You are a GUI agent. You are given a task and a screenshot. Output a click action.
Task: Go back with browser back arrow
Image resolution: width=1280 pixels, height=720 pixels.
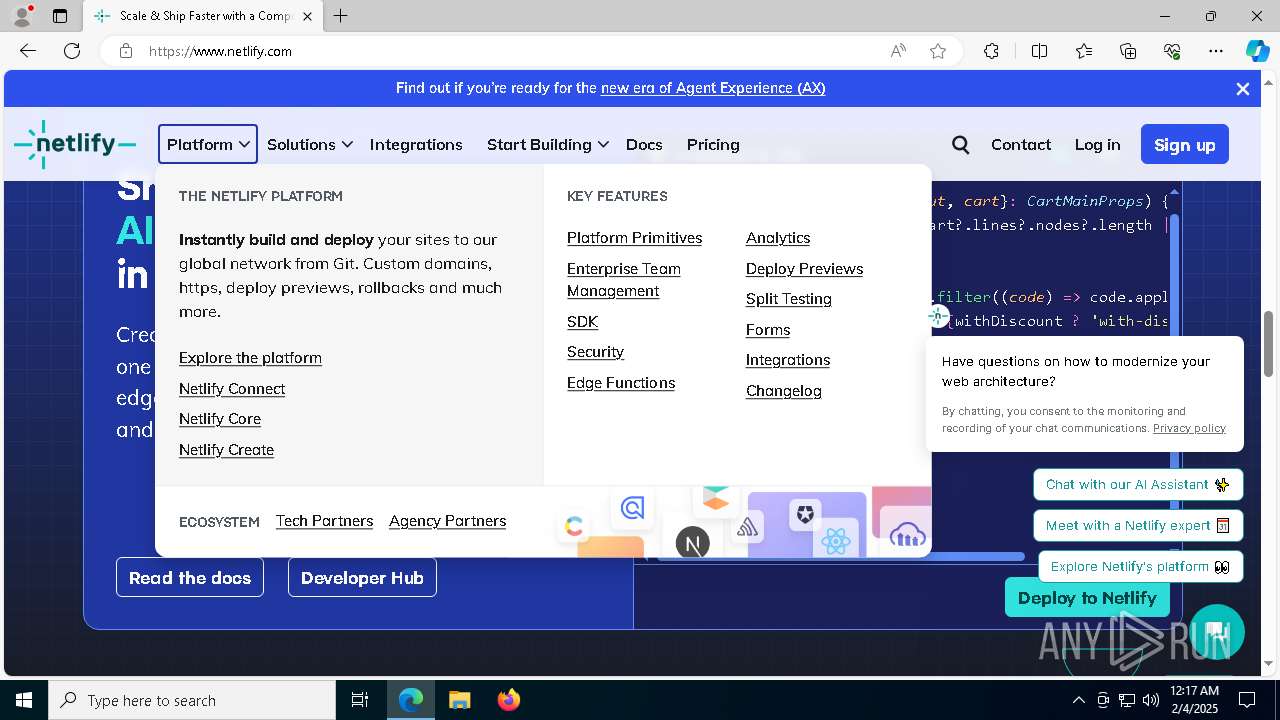tap(28, 51)
